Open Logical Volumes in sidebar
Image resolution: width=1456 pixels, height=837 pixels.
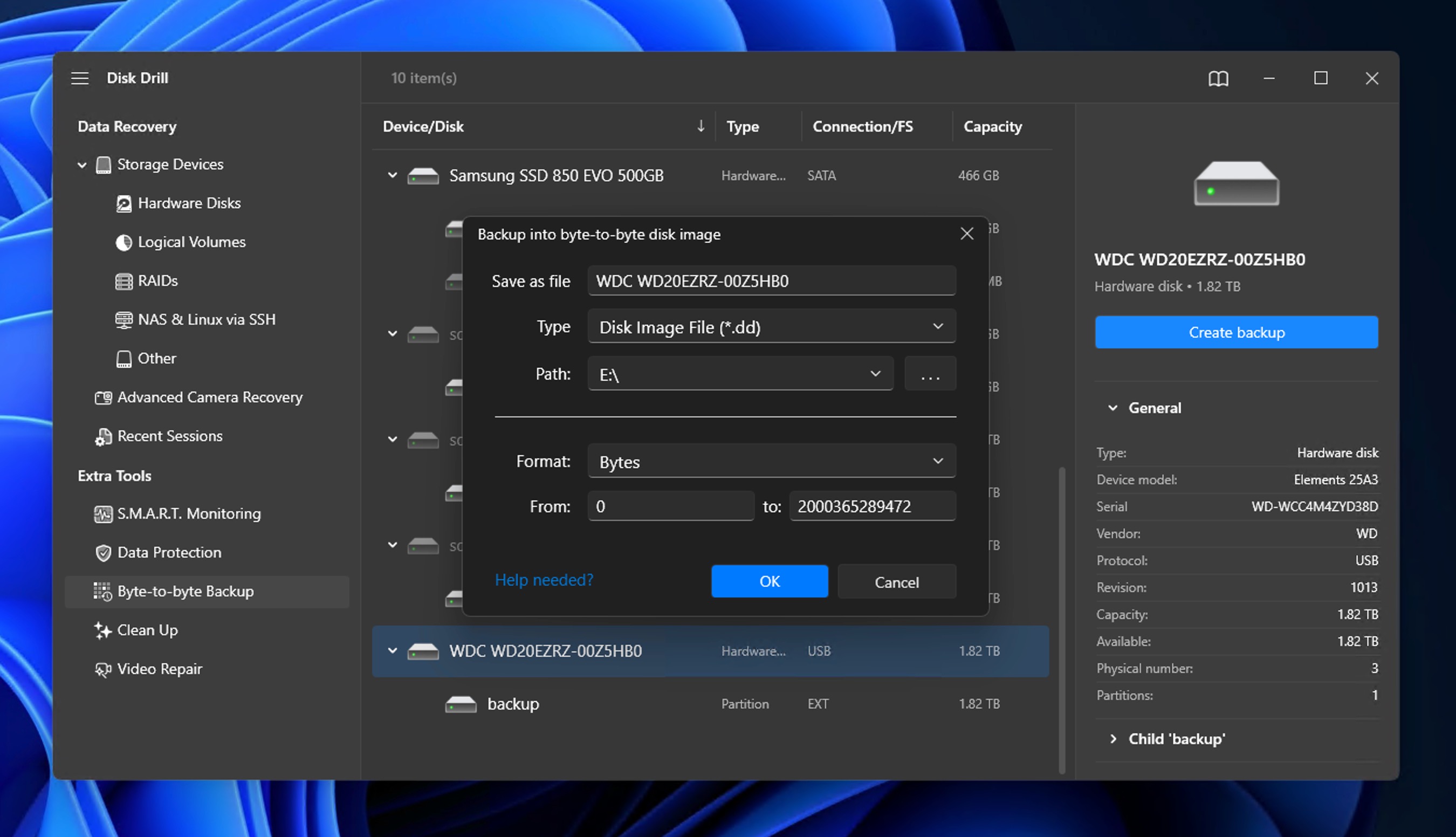tap(191, 243)
